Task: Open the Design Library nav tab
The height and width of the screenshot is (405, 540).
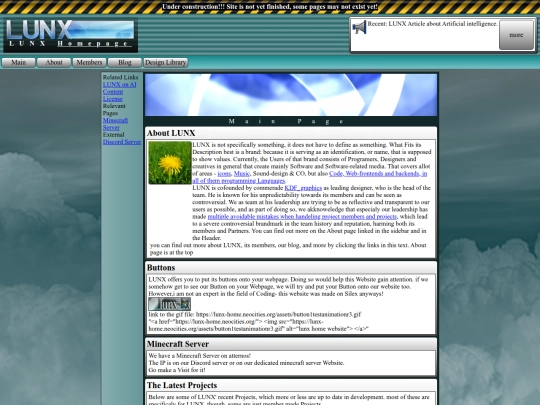Action: point(166,62)
